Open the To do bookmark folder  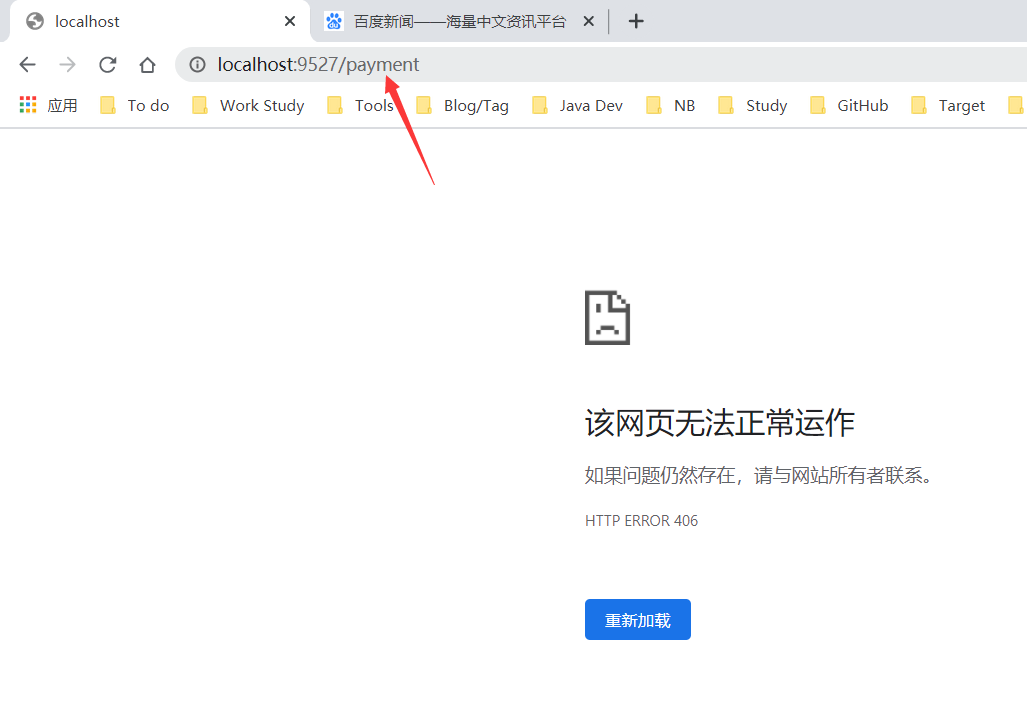(x=135, y=105)
